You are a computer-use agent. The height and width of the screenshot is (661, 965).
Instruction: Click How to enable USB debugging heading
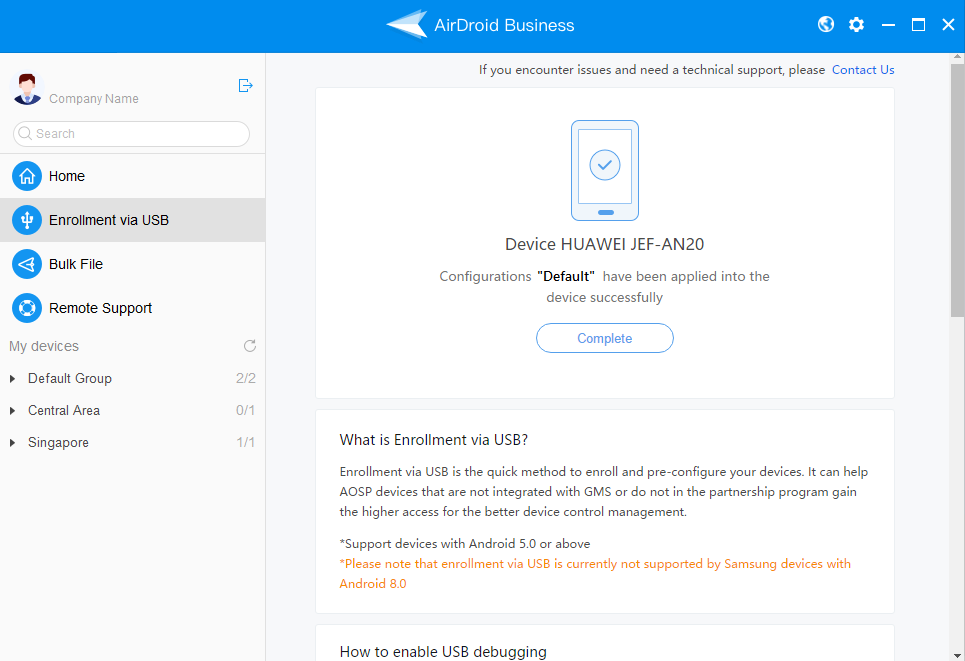click(443, 652)
